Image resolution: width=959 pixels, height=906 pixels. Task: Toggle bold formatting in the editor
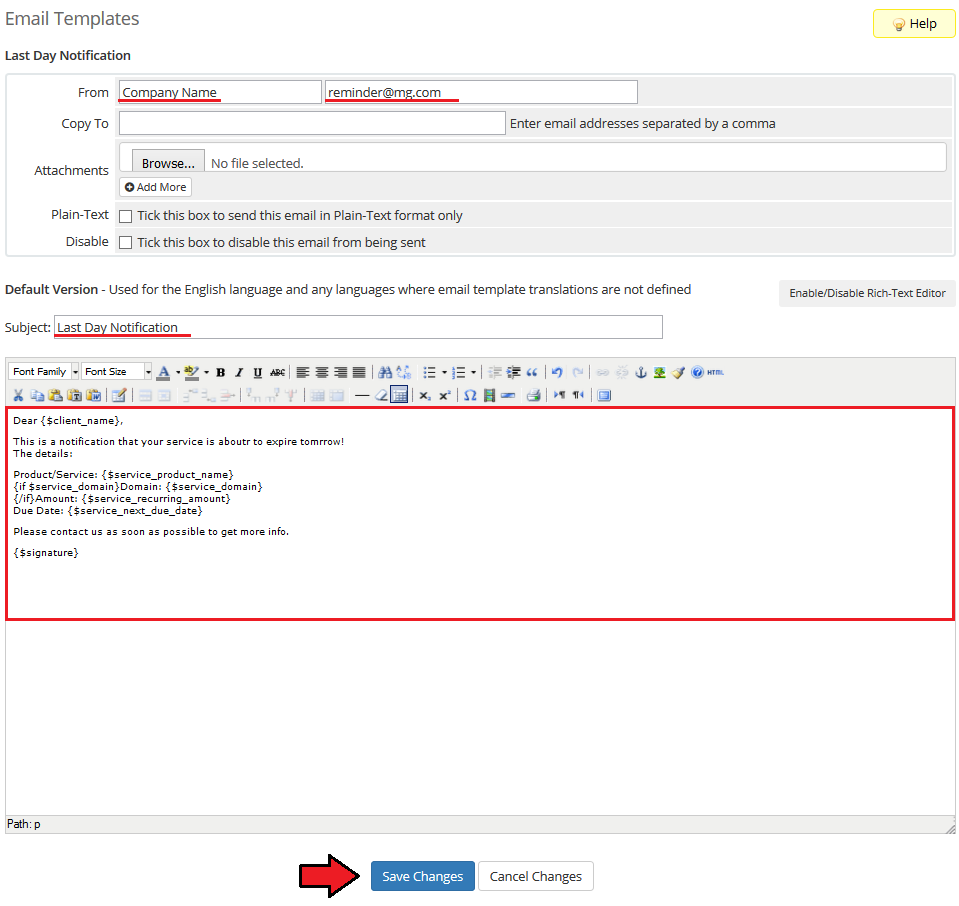click(221, 373)
